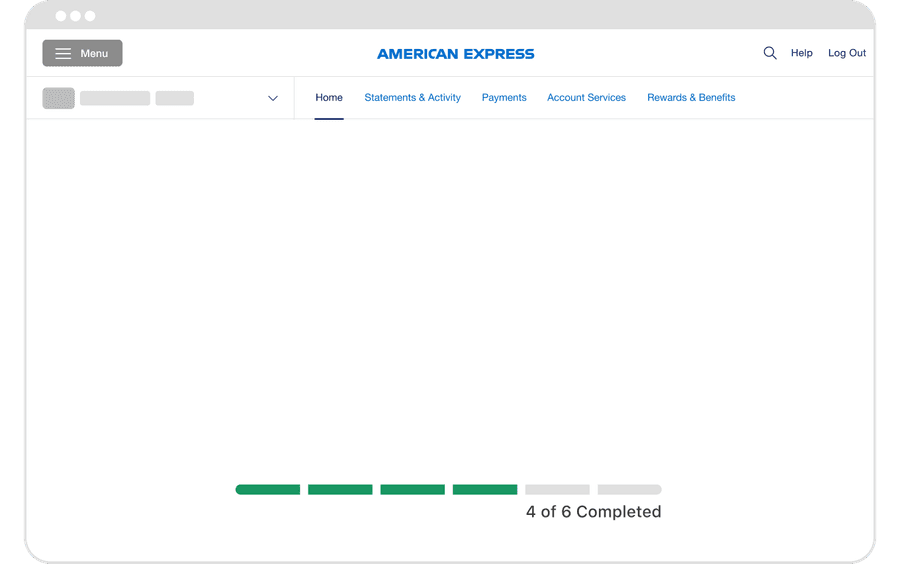Click the first green progress segment

[x=268, y=490]
